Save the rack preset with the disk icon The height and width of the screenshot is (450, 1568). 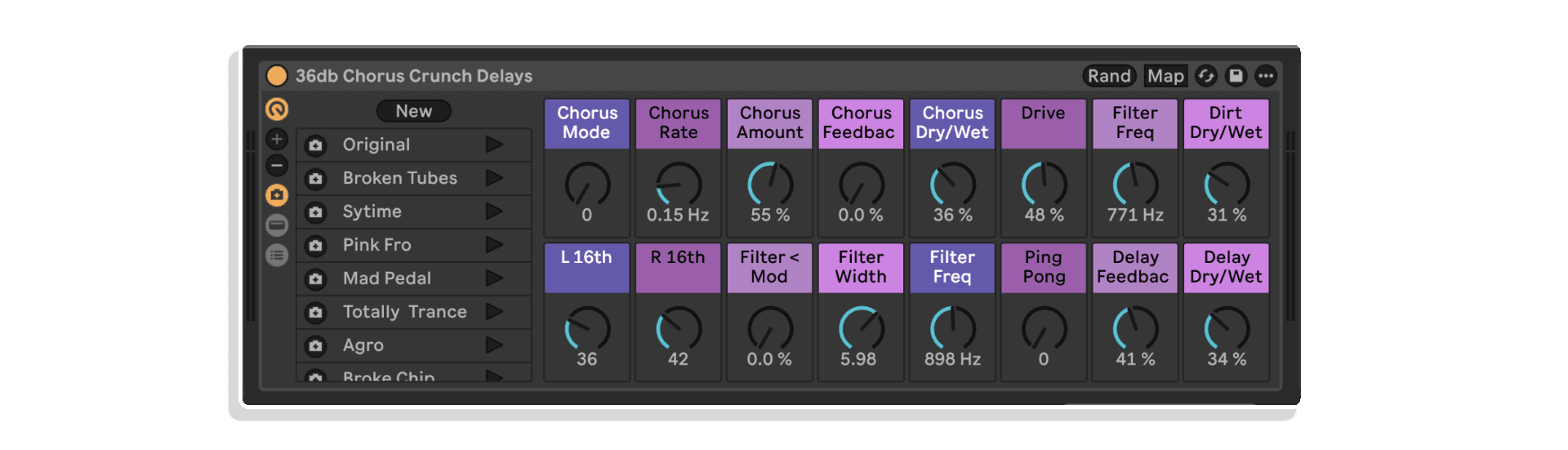pyautogui.click(x=1236, y=76)
